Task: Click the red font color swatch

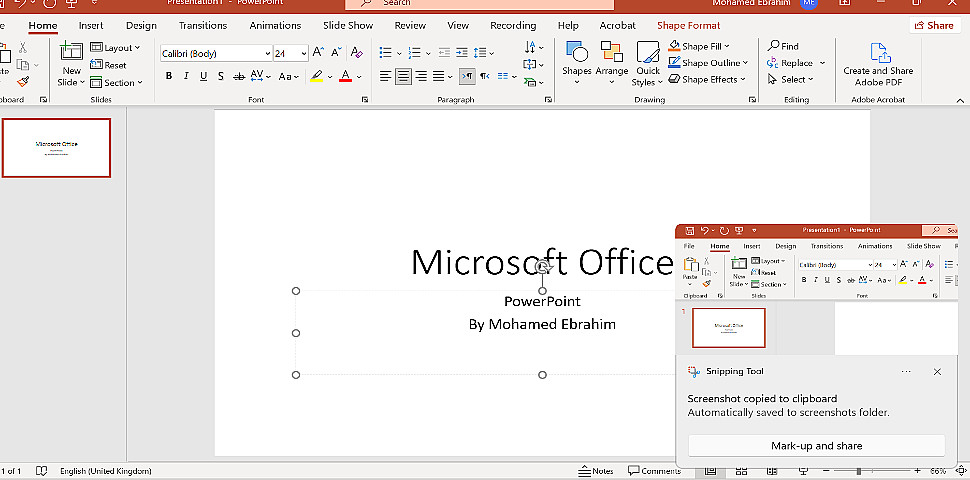Action: pos(345,76)
